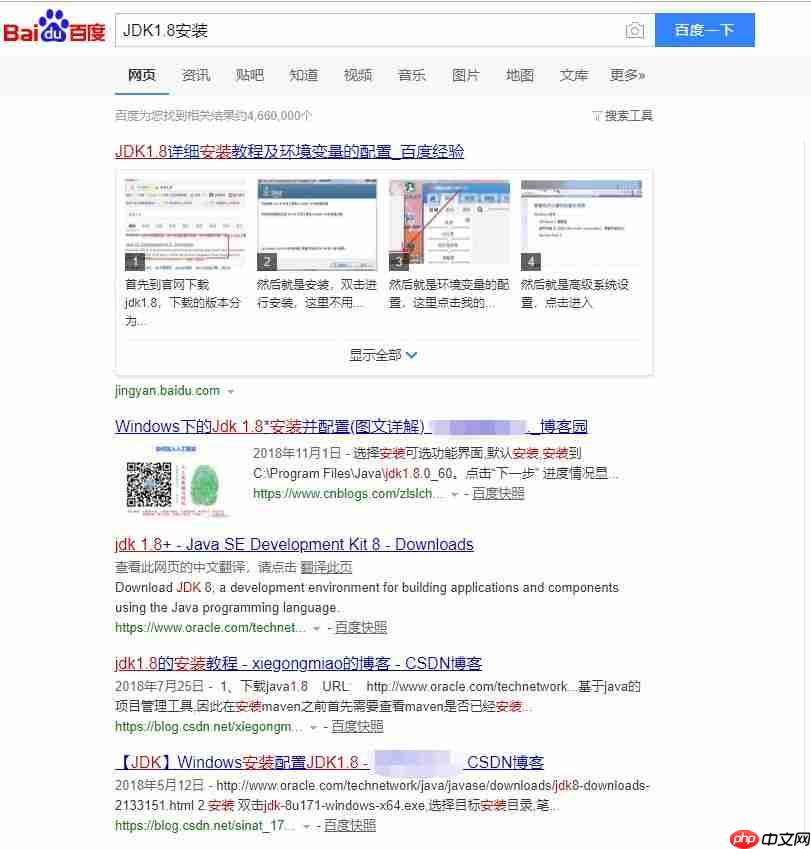Select the 视频 (Video) search category
The height and width of the screenshot is (849, 811).
pyautogui.click(x=358, y=75)
